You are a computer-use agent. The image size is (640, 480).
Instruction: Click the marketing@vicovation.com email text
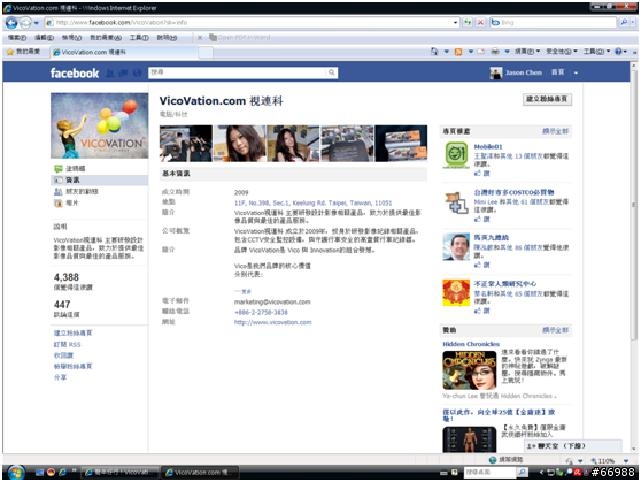(x=272, y=302)
